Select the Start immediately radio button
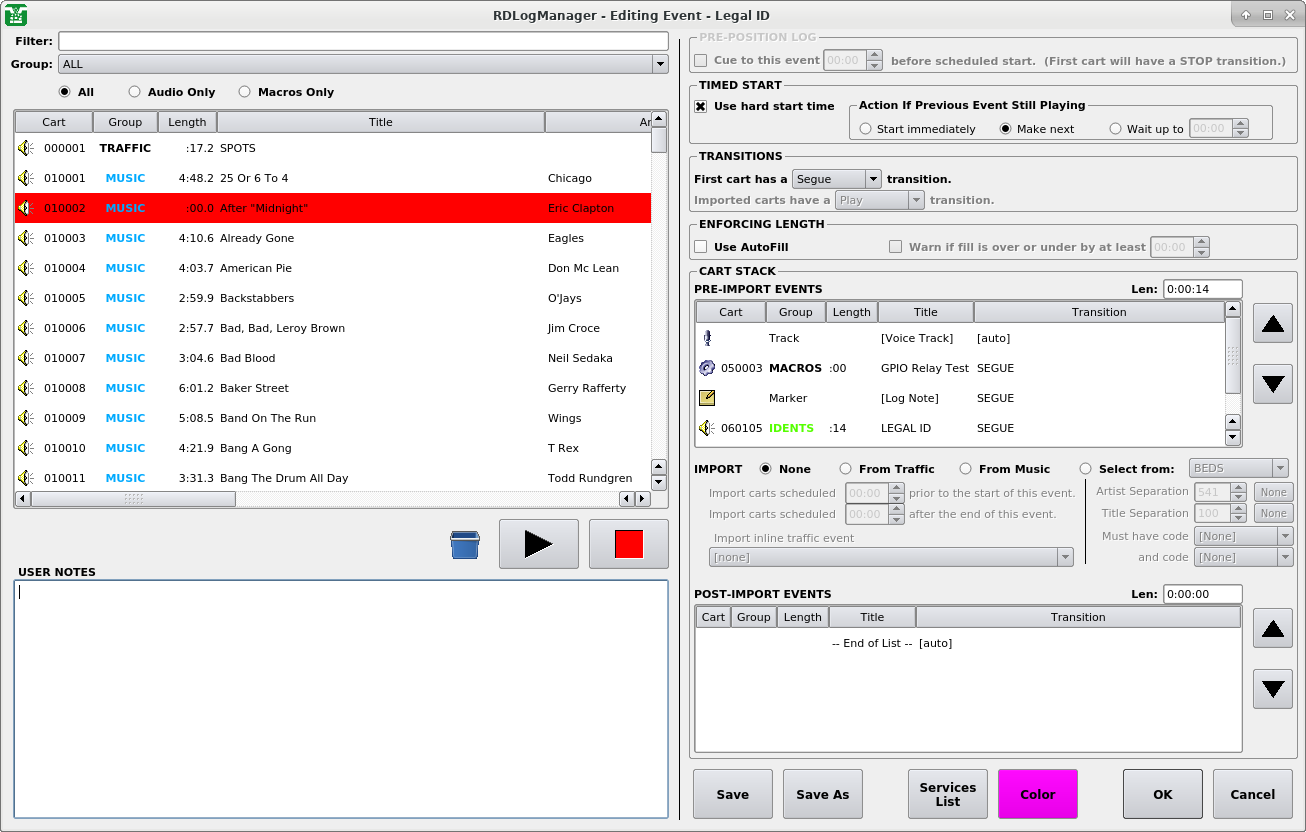This screenshot has height=832, width=1306. click(866, 128)
